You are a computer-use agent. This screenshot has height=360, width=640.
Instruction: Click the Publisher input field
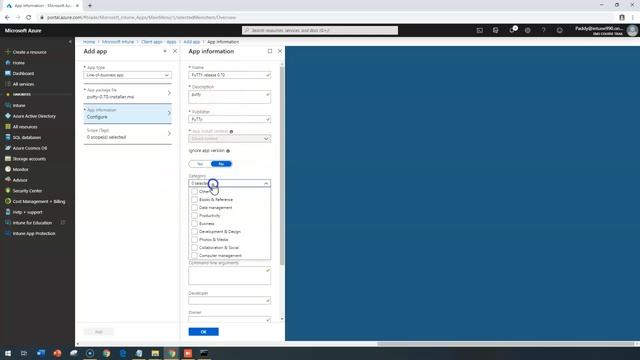tap(229, 119)
